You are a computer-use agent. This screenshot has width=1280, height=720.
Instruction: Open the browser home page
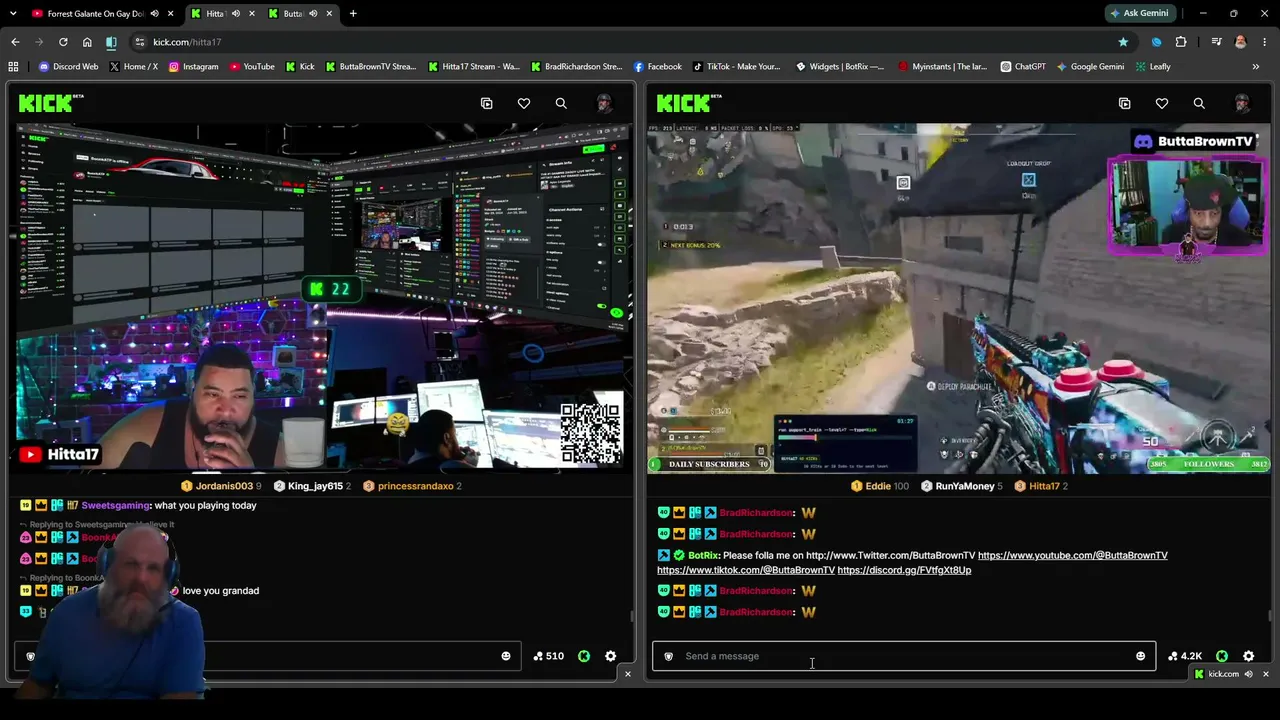pyautogui.click(x=87, y=42)
